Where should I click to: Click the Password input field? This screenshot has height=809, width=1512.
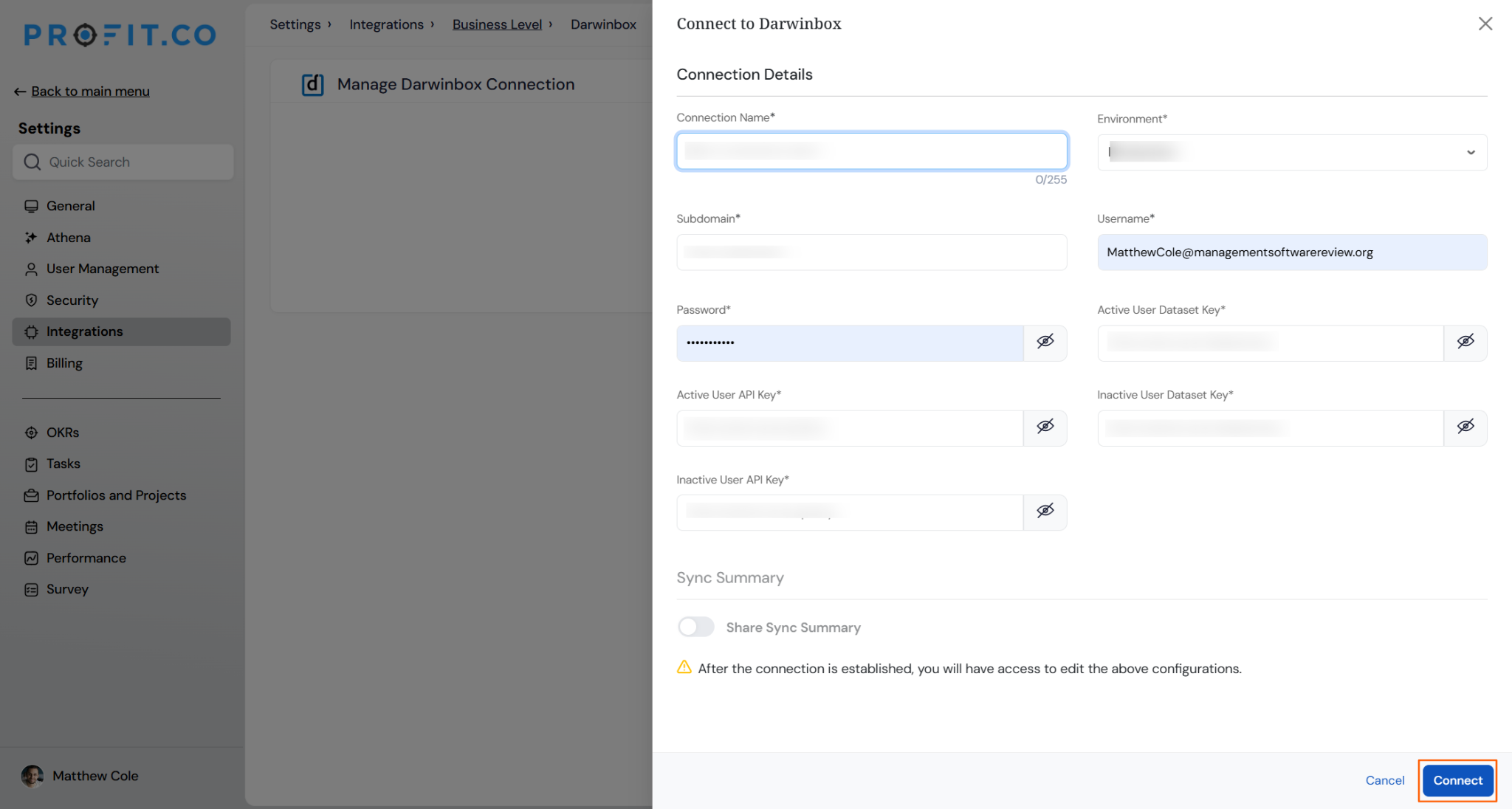click(850, 343)
